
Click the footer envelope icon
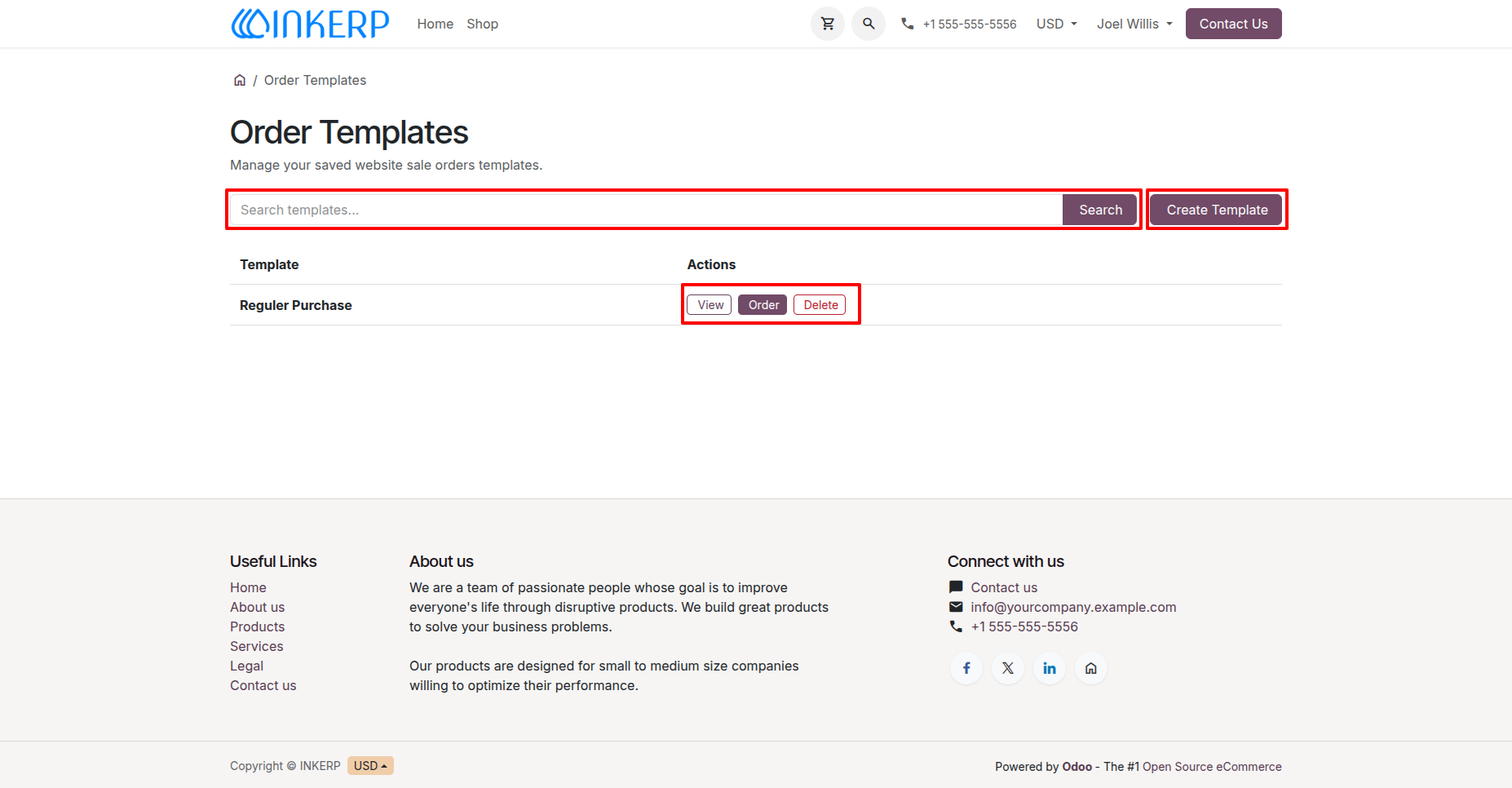pyautogui.click(x=956, y=607)
